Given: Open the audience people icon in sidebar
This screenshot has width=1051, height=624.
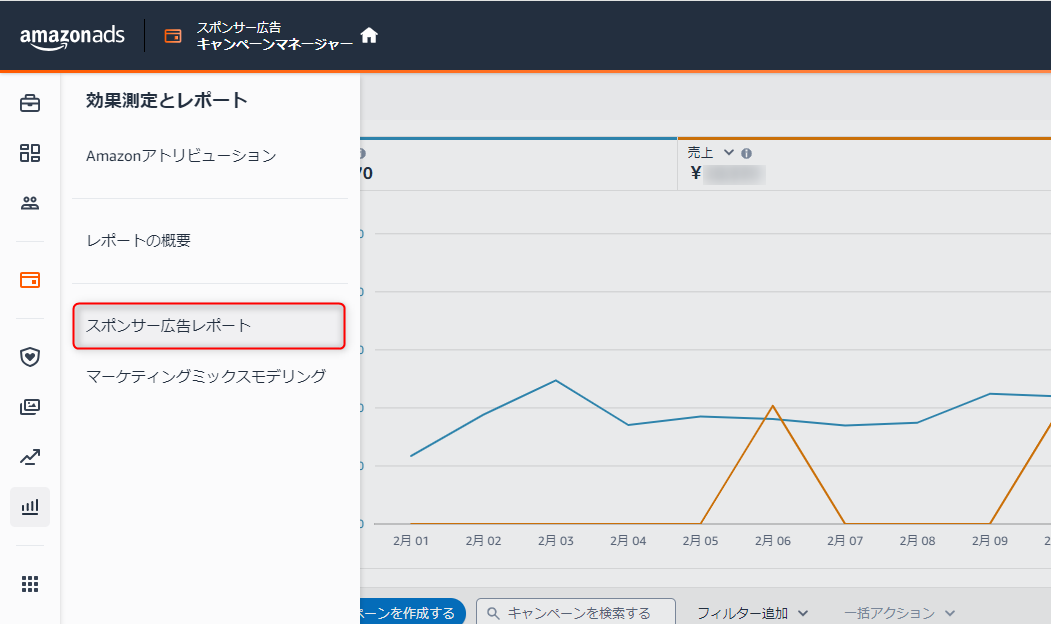Looking at the screenshot, I should pyautogui.click(x=29, y=203).
